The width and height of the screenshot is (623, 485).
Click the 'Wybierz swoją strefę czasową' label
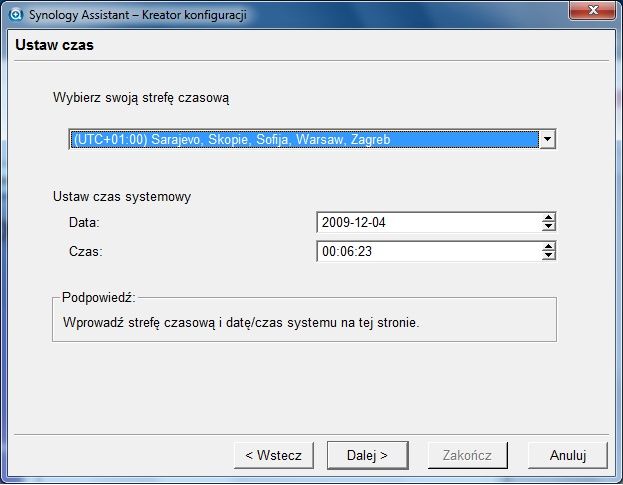click(x=141, y=97)
